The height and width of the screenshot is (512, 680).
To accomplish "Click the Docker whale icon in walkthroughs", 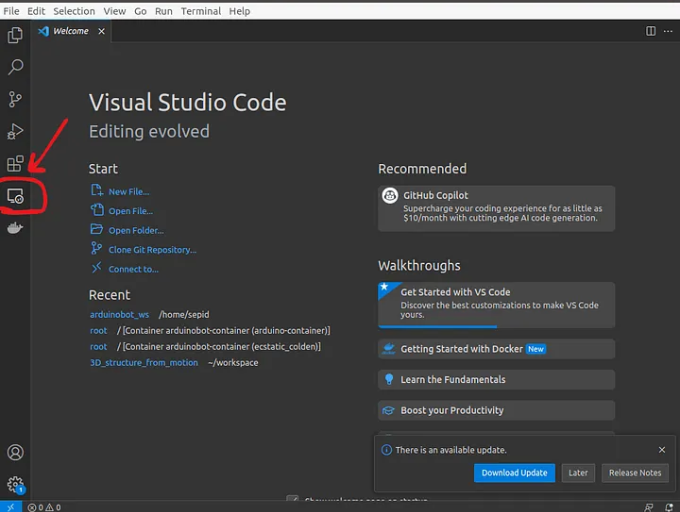I will (389, 349).
